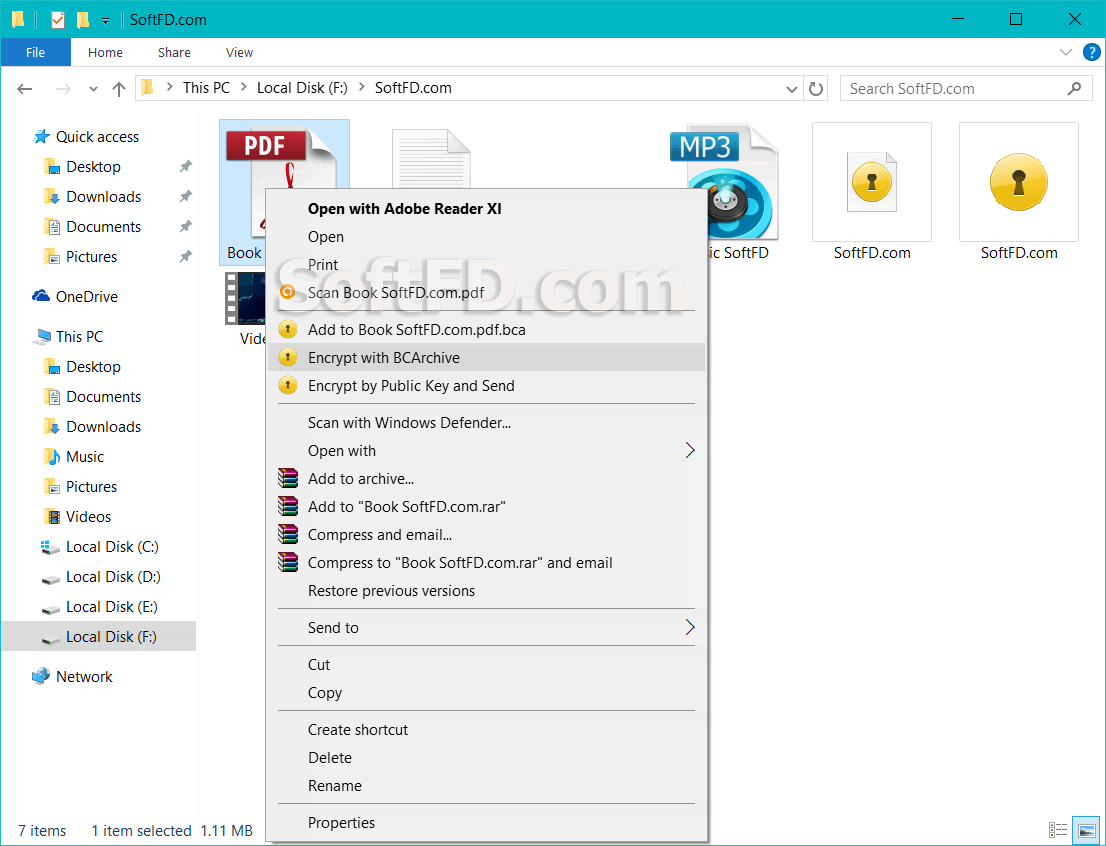Open pinned Desktop under Quick access
1106x846 pixels.
pyautogui.click(x=93, y=167)
